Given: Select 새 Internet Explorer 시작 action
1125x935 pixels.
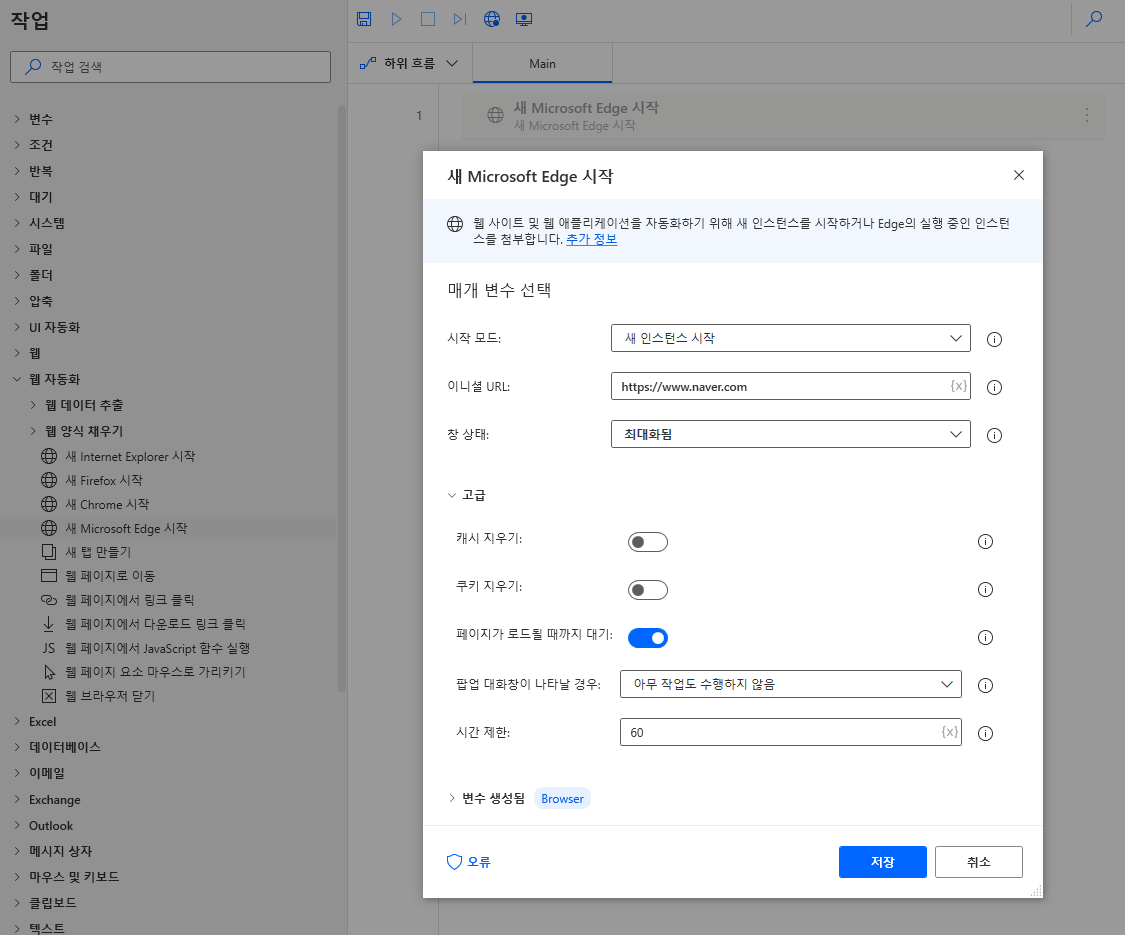Looking at the screenshot, I should click(130, 456).
